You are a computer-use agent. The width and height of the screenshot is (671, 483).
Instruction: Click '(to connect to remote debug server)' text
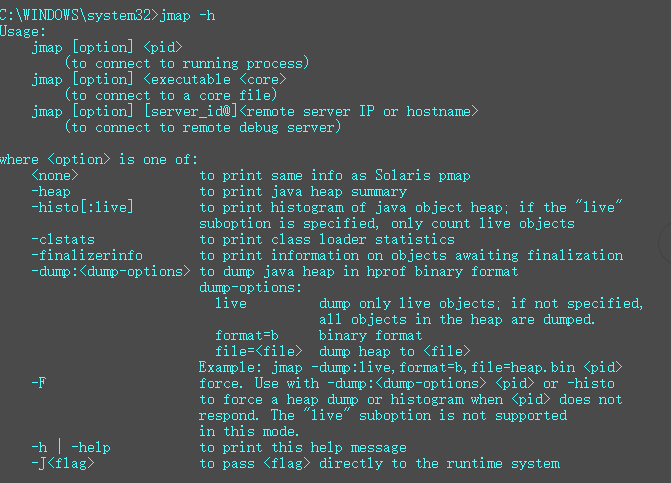(202, 127)
